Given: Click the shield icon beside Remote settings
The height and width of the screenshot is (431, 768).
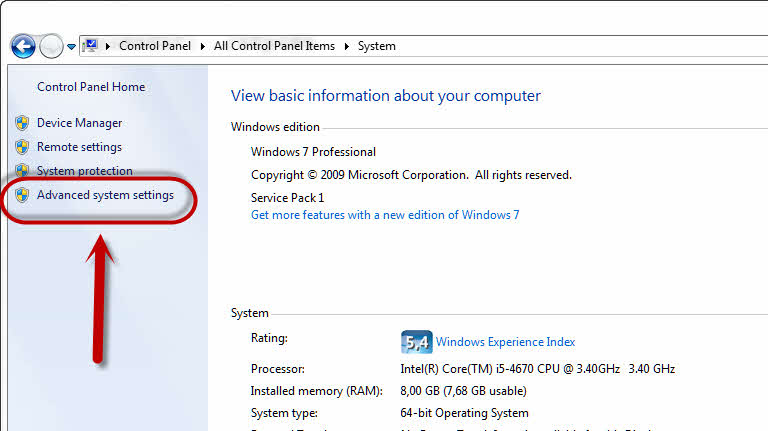Looking at the screenshot, I should coord(22,147).
